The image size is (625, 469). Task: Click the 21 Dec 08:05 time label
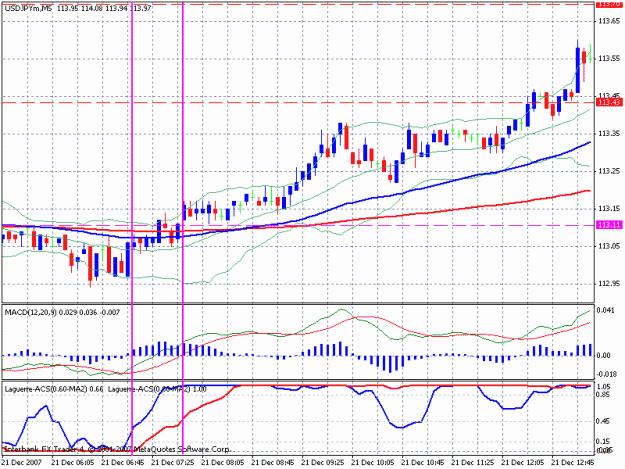tap(223, 462)
